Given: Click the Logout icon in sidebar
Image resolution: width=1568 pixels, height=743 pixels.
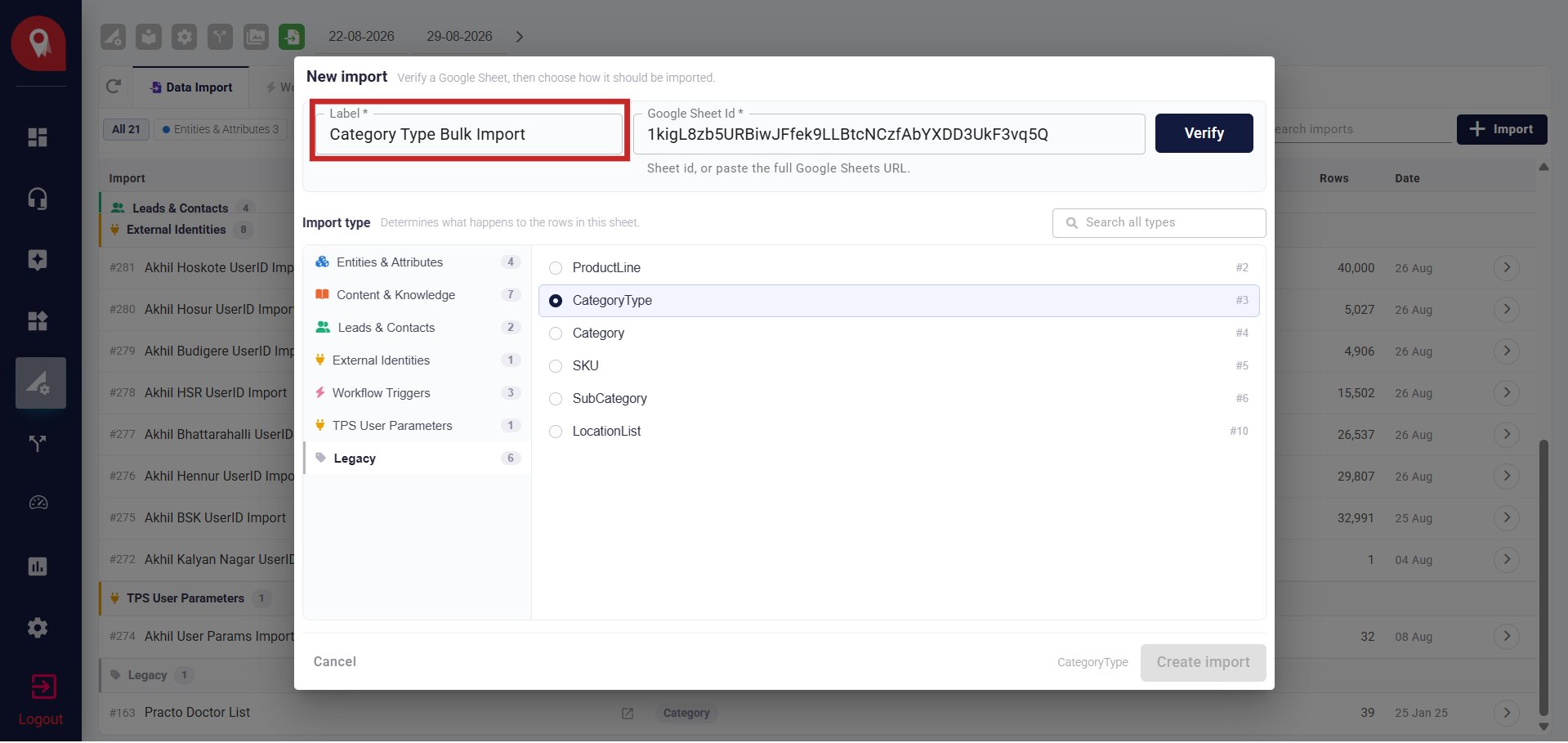Looking at the screenshot, I should tap(42, 687).
